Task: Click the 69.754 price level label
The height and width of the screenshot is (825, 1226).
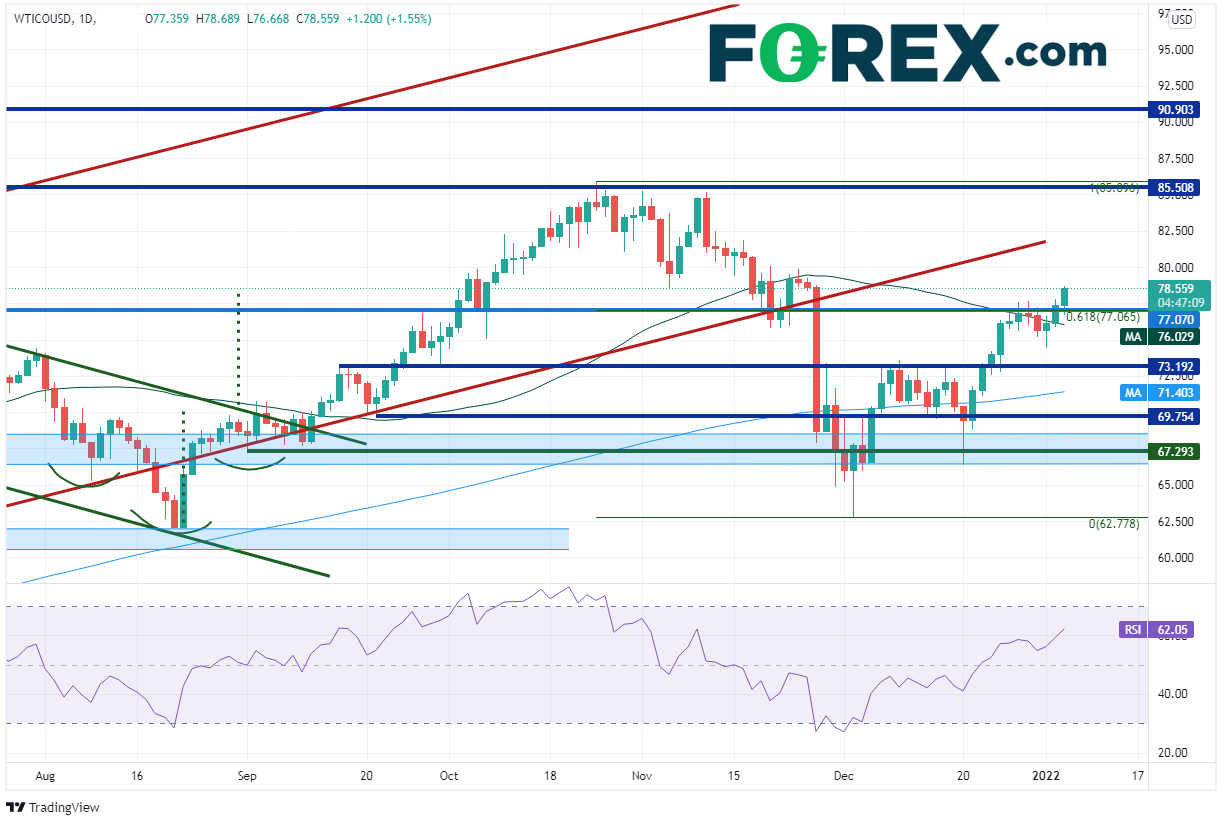Action: tap(1176, 416)
